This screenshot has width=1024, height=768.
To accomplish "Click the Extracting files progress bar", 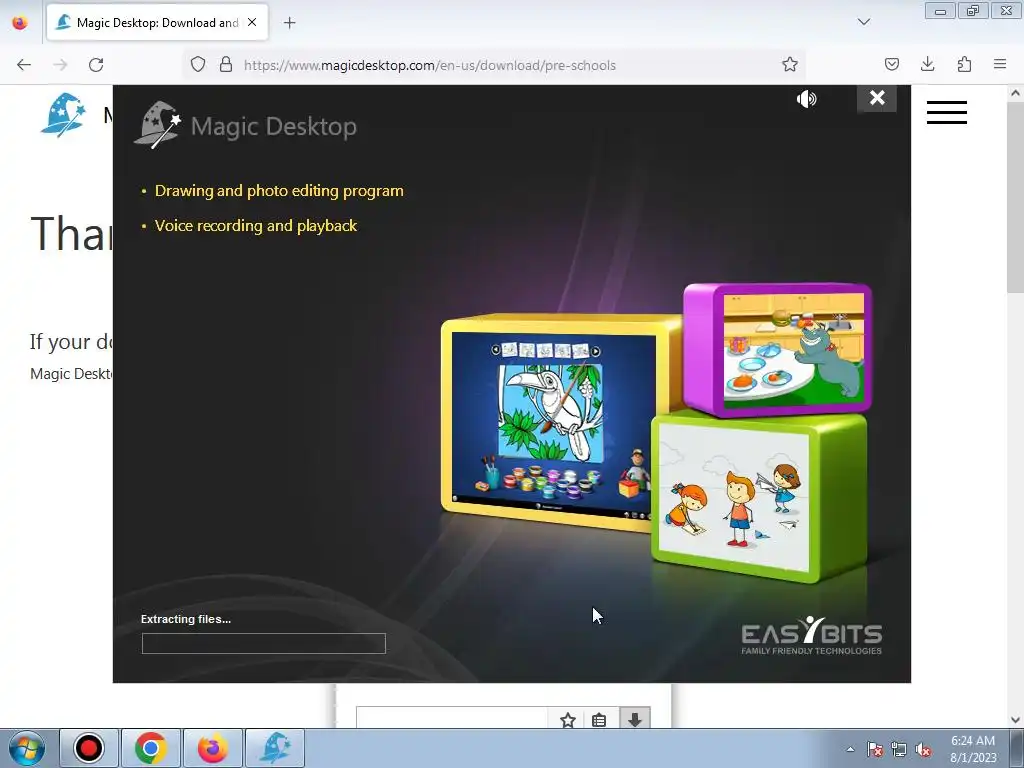I will pyautogui.click(x=263, y=643).
